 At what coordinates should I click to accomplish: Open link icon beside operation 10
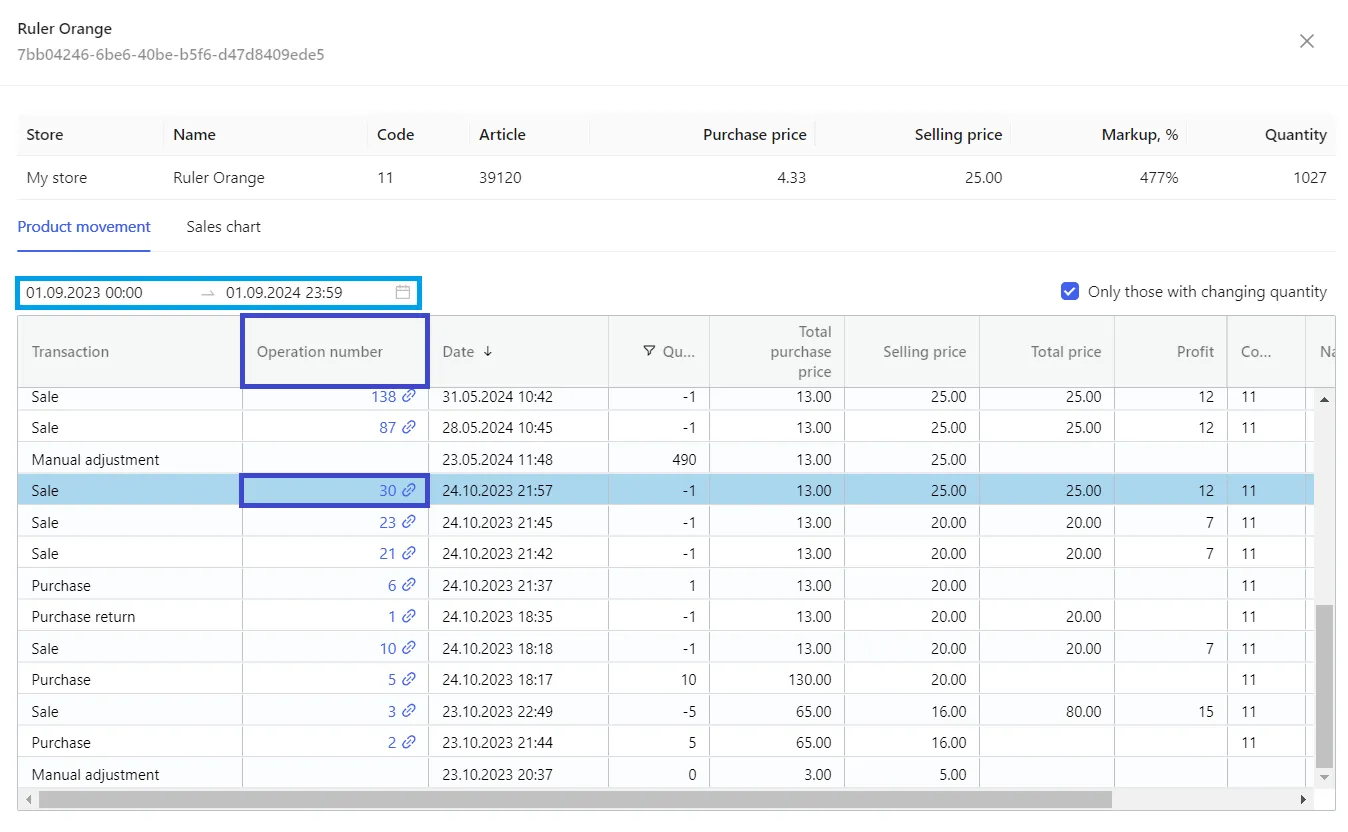click(x=409, y=648)
